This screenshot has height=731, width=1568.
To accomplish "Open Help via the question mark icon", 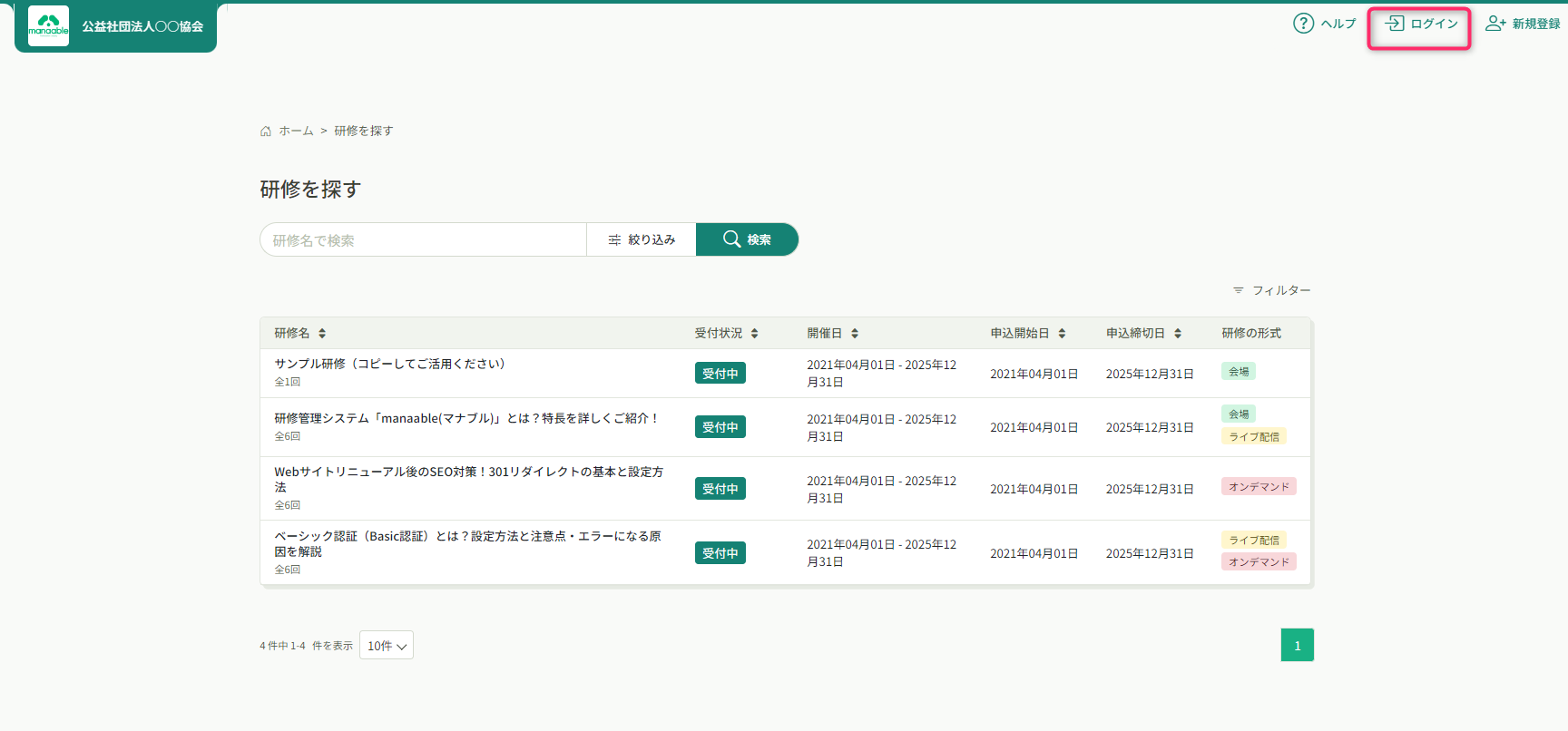I will click(1303, 24).
